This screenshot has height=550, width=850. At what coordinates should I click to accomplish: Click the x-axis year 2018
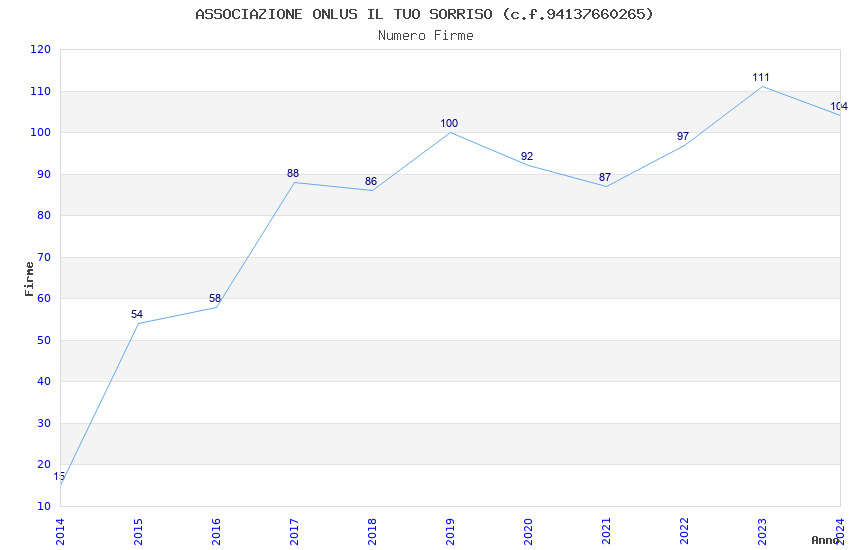click(372, 532)
